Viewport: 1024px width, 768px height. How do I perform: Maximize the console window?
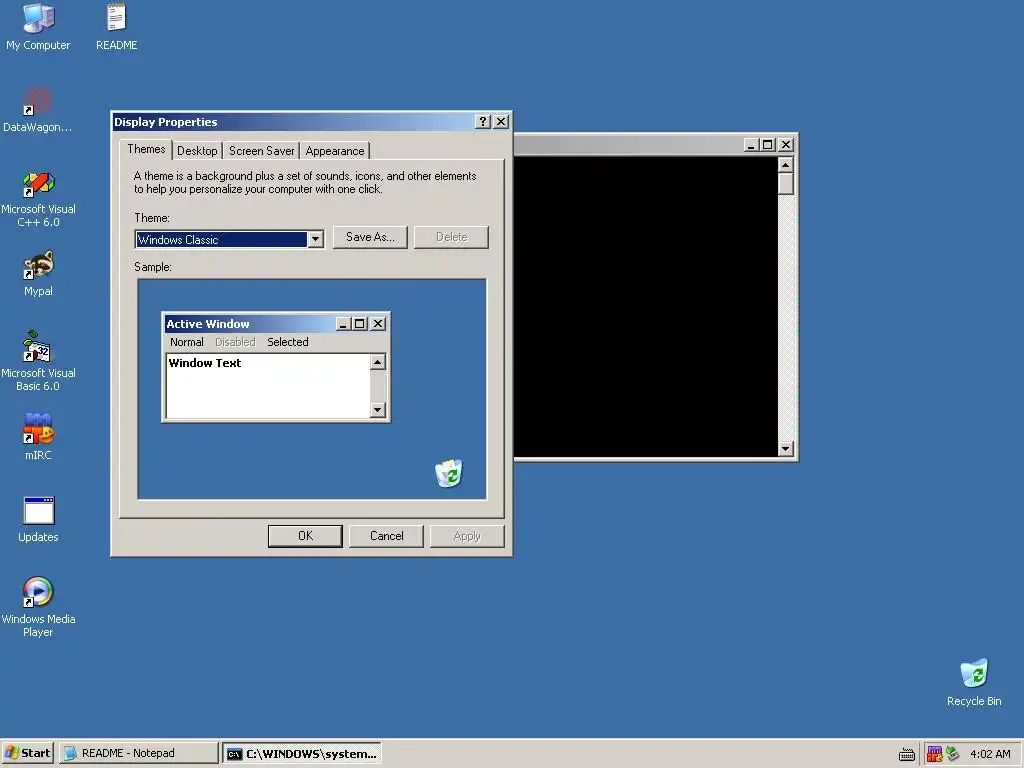click(768, 145)
